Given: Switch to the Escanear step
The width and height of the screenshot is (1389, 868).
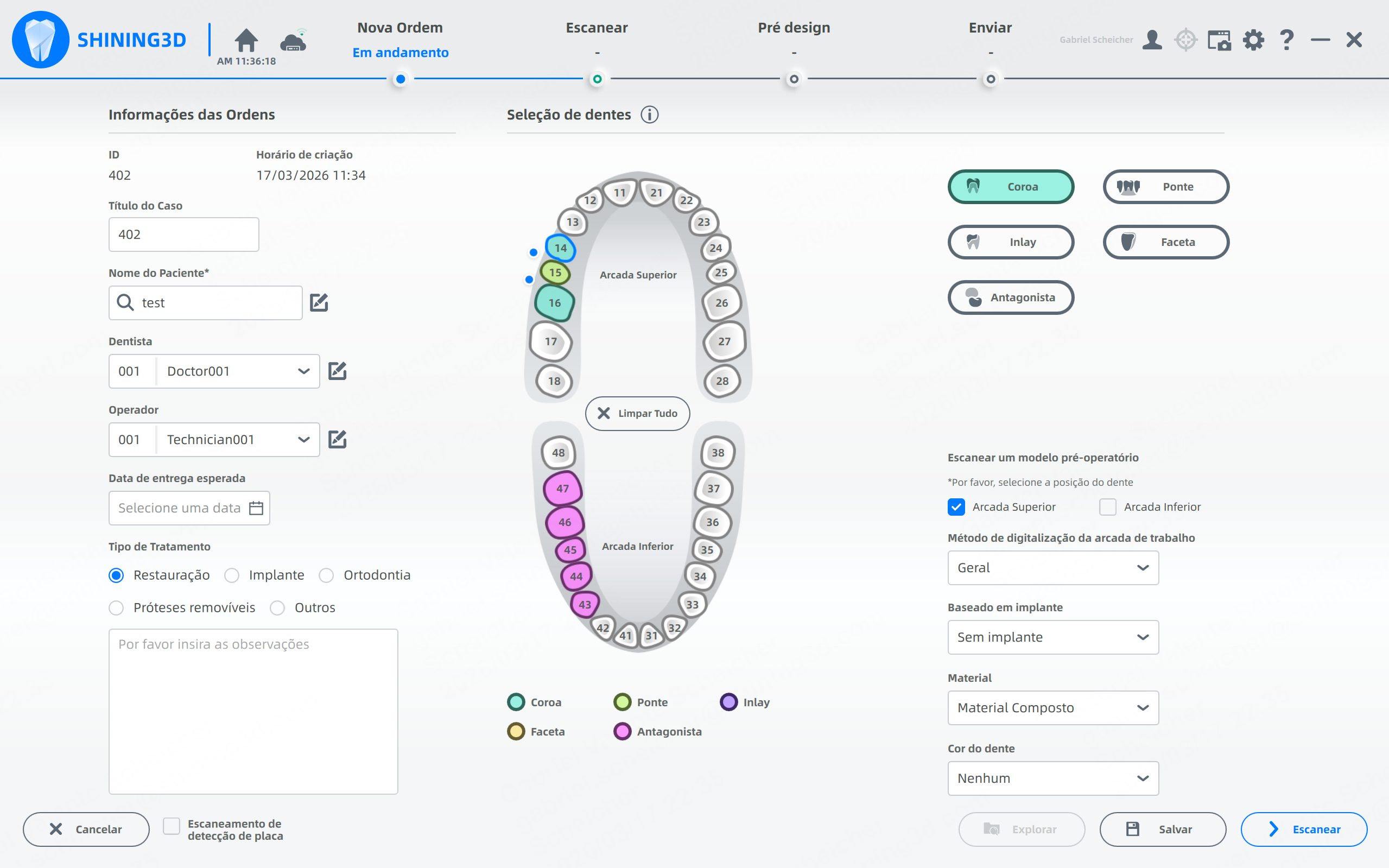Looking at the screenshot, I should tap(597, 28).
